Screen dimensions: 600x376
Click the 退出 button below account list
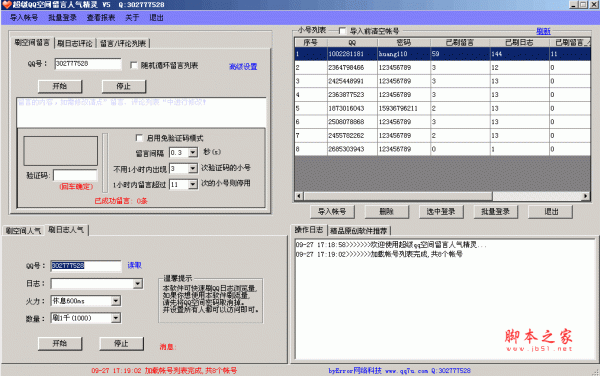point(551,212)
